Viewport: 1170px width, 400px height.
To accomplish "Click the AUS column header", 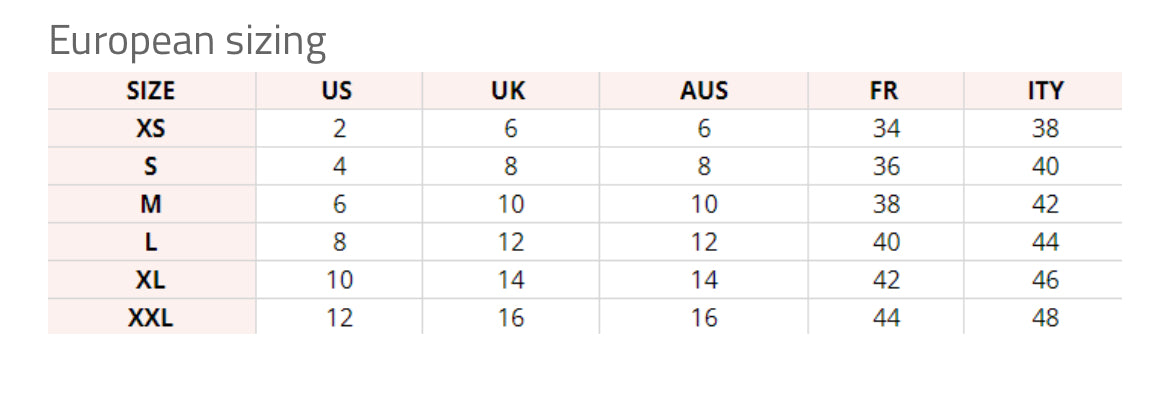I will (704, 91).
